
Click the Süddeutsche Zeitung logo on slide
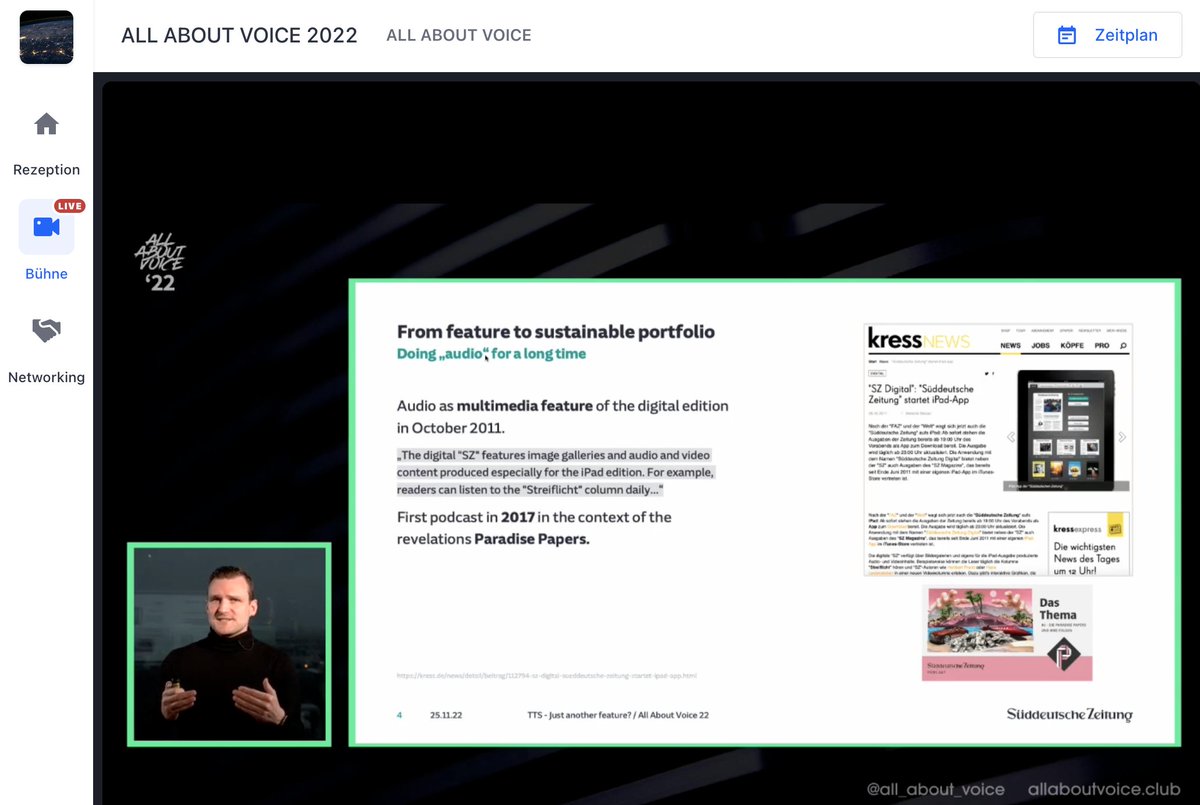click(x=1070, y=714)
